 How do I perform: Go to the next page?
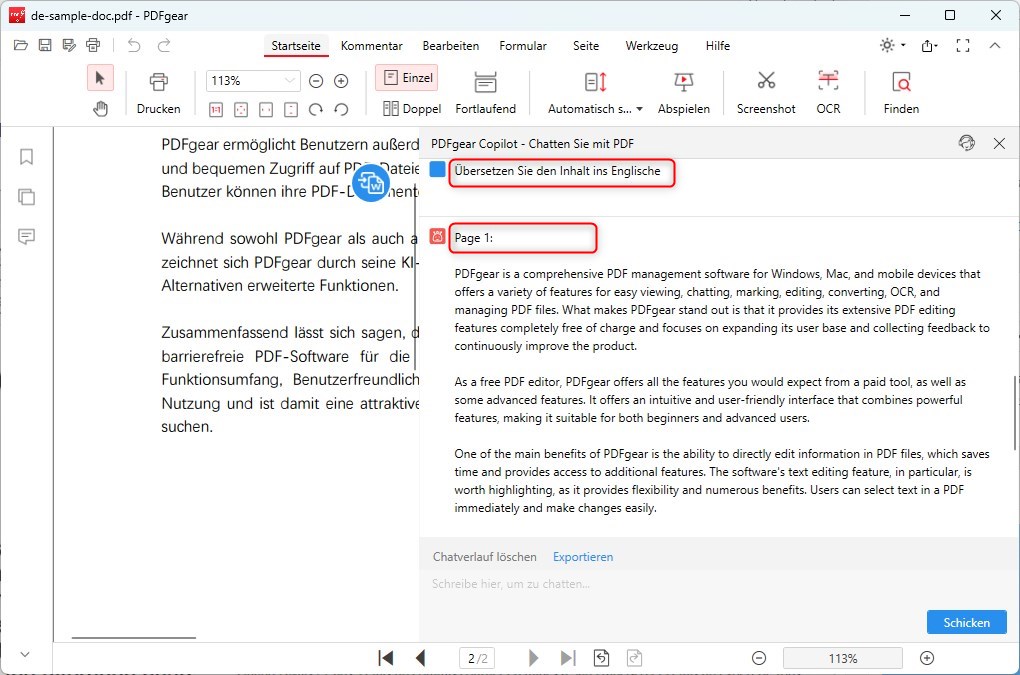click(533, 658)
